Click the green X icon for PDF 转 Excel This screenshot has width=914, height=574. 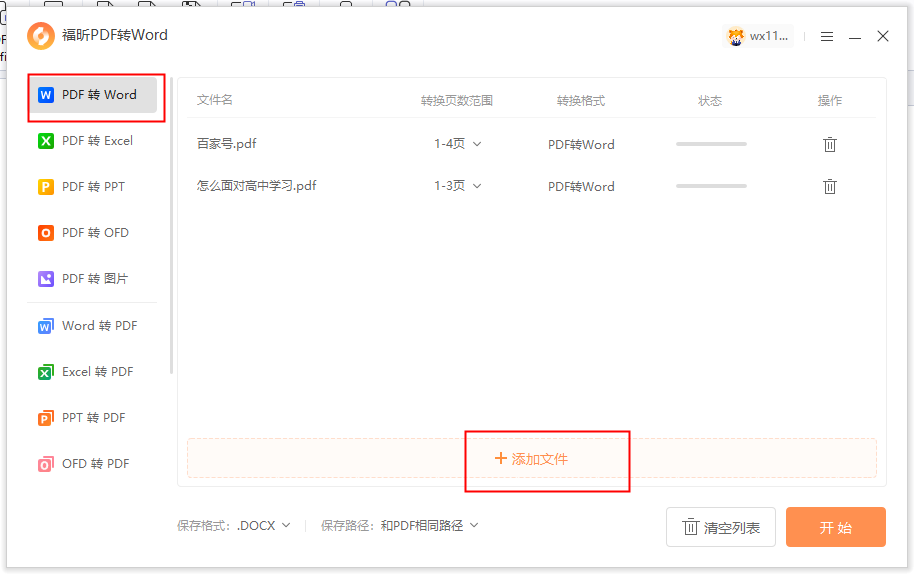coord(45,140)
